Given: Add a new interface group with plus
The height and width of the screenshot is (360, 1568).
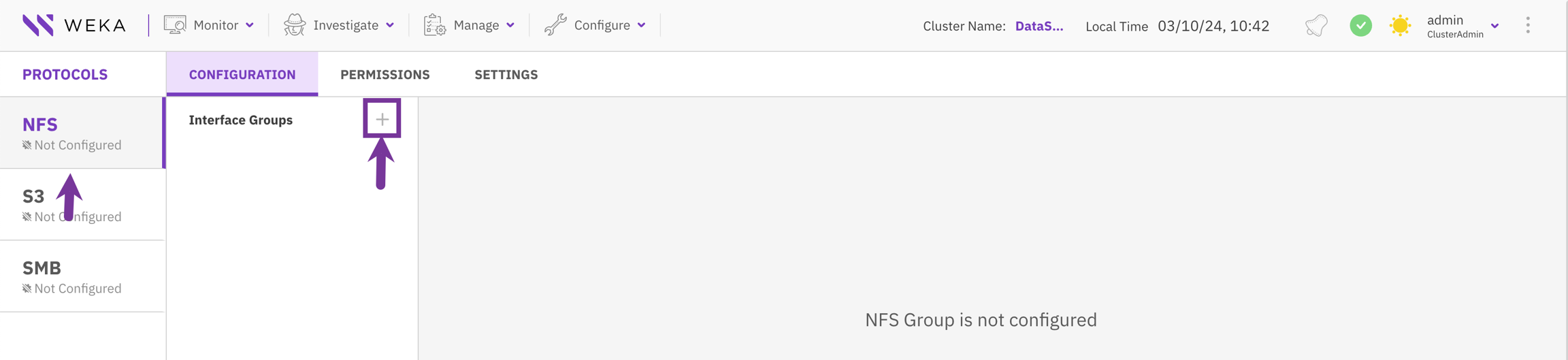Looking at the screenshot, I should point(382,119).
